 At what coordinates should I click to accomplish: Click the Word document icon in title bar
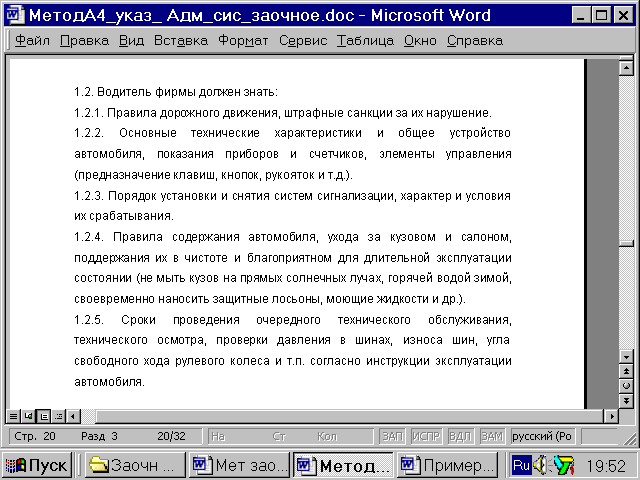(15, 15)
